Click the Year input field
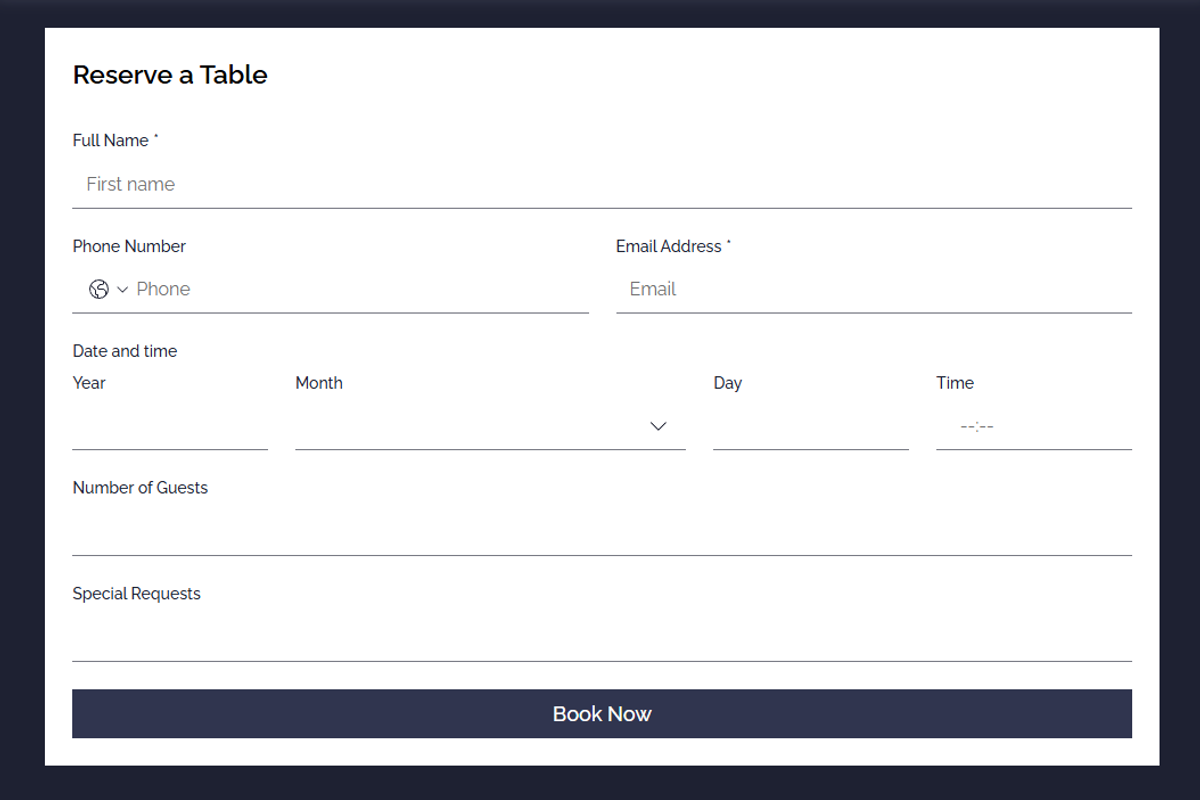This screenshot has width=1200, height=800. click(x=170, y=426)
